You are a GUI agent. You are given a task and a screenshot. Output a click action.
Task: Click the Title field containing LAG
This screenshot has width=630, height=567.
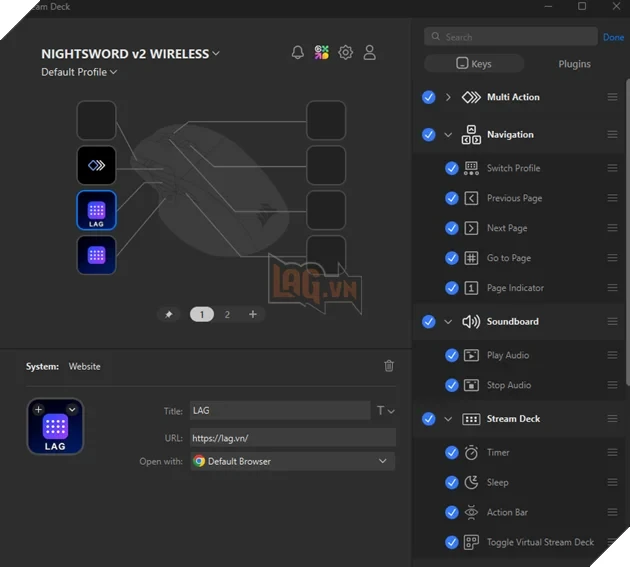[280, 410]
